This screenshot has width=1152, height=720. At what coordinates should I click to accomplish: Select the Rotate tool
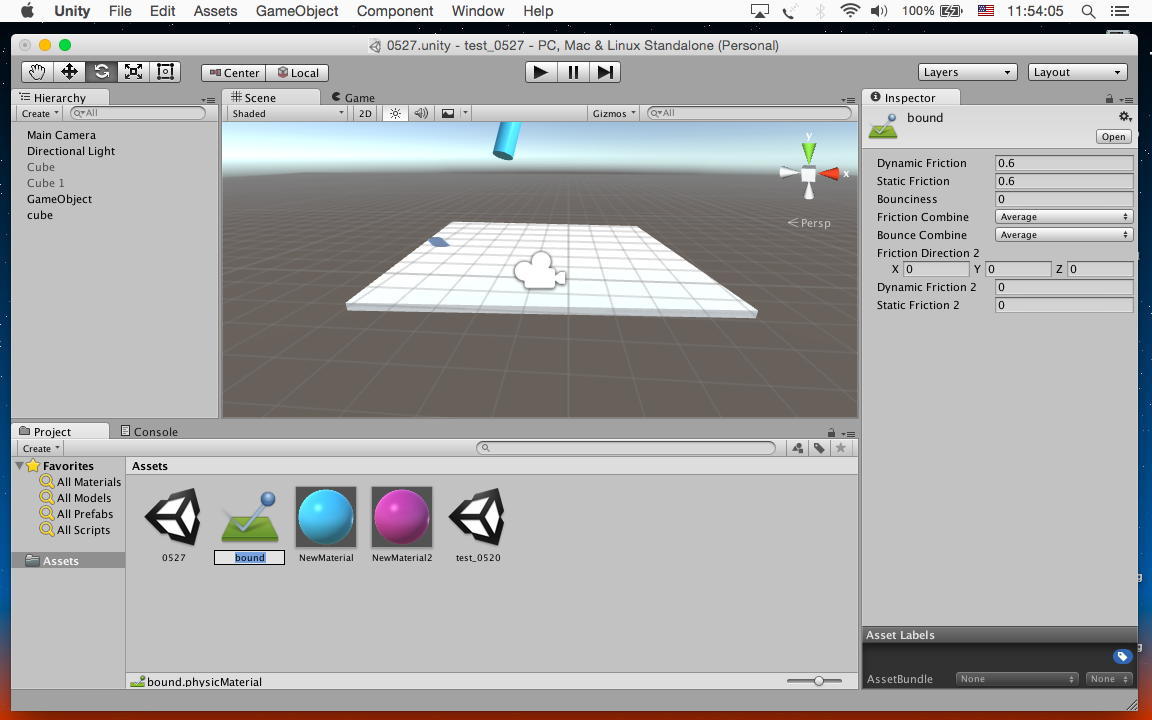[101, 72]
